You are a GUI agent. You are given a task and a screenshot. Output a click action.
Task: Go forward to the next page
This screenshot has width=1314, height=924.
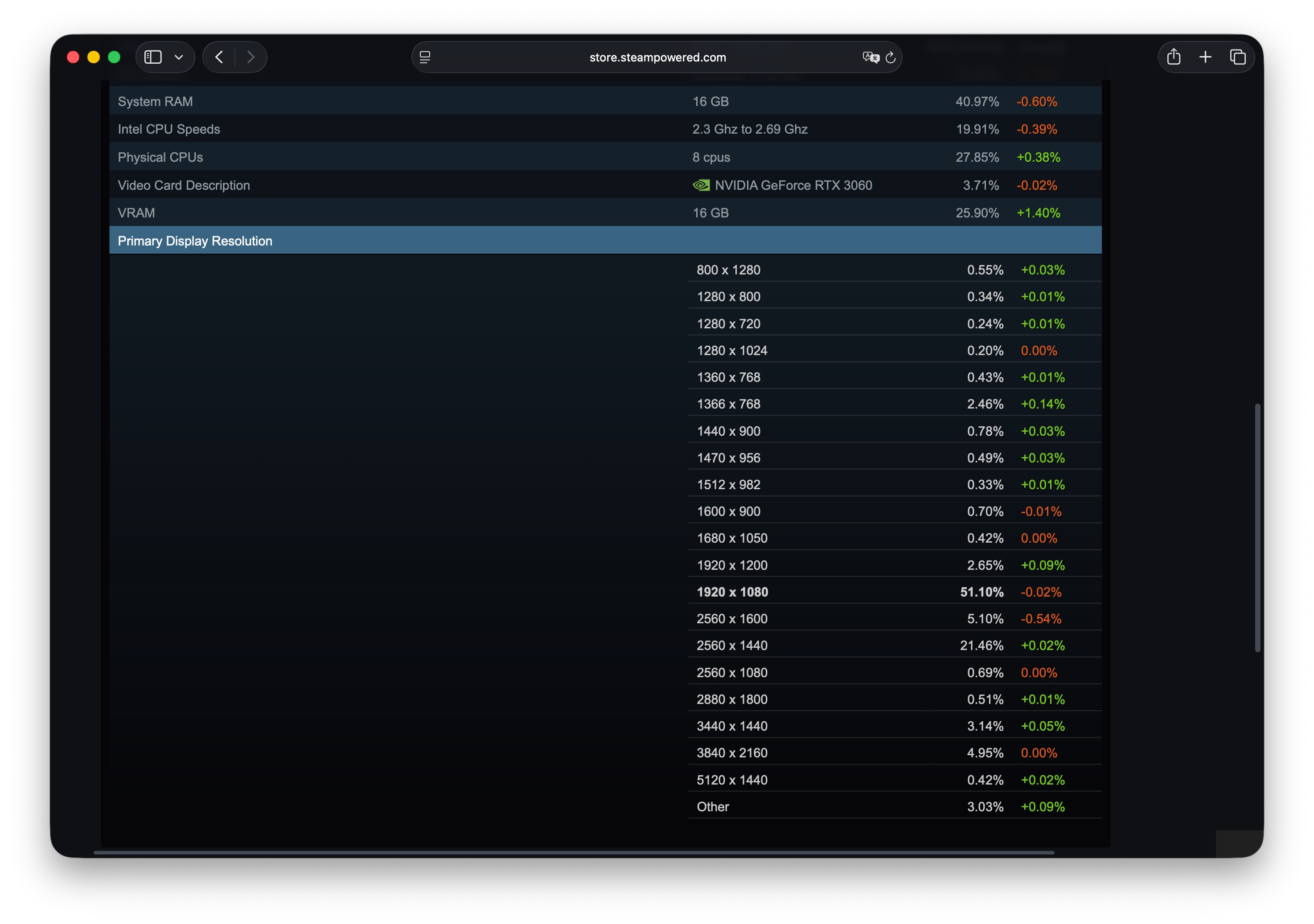coord(250,57)
